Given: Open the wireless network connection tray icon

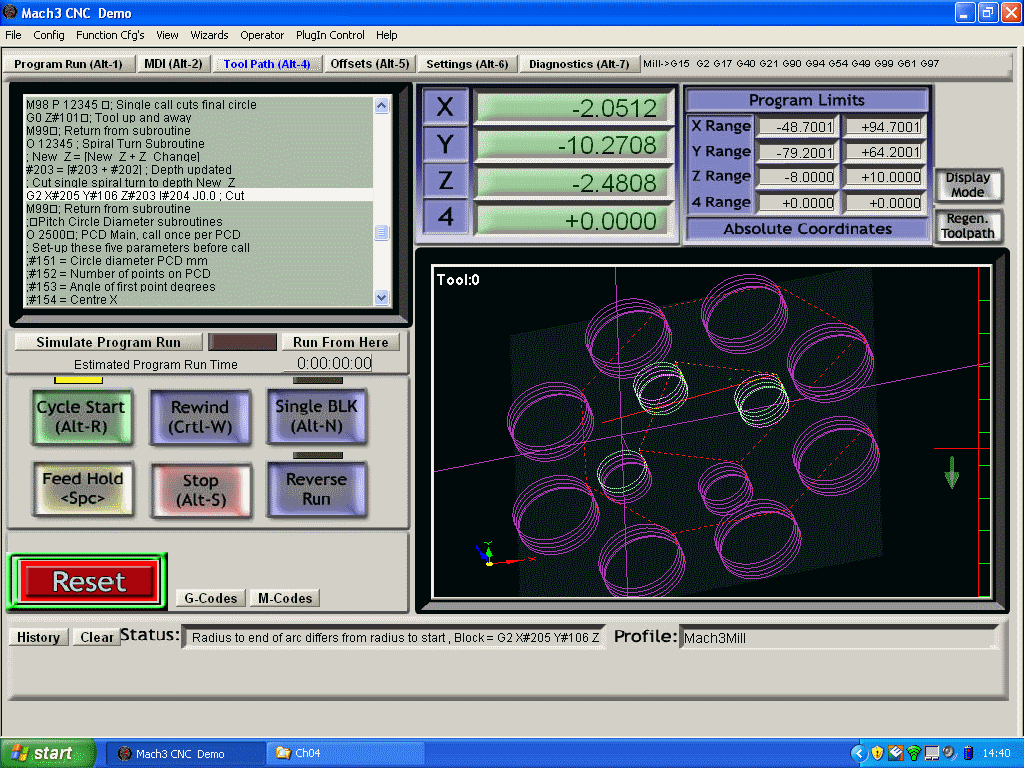Looking at the screenshot, I should [x=914, y=753].
